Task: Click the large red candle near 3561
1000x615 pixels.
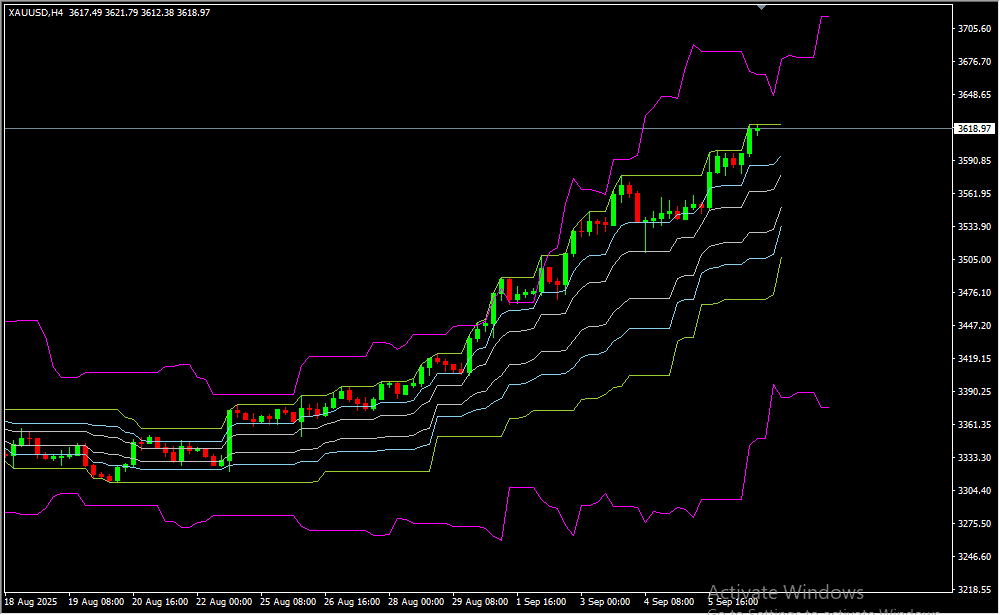Action: tap(636, 204)
